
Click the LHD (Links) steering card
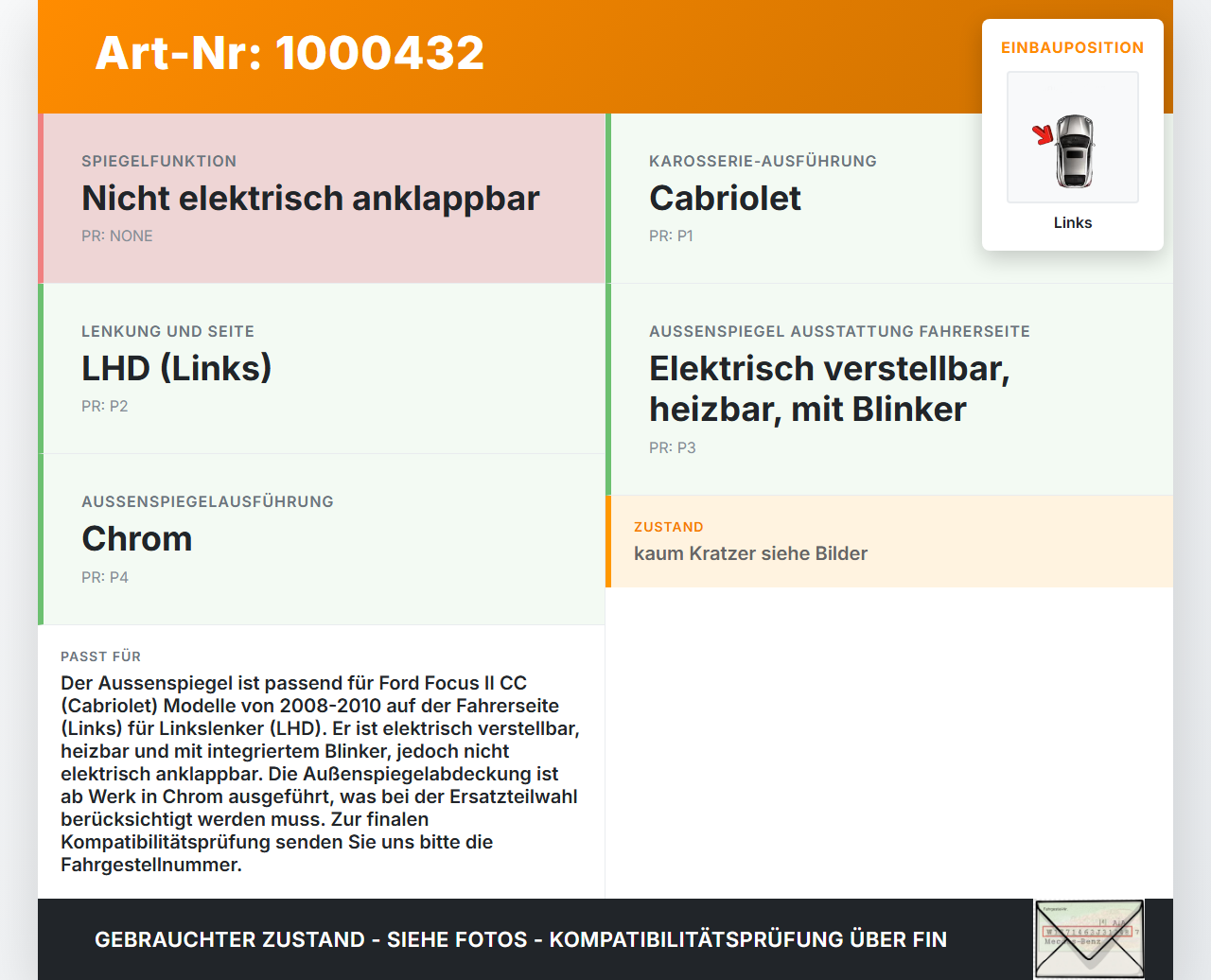pyautogui.click(x=322, y=369)
